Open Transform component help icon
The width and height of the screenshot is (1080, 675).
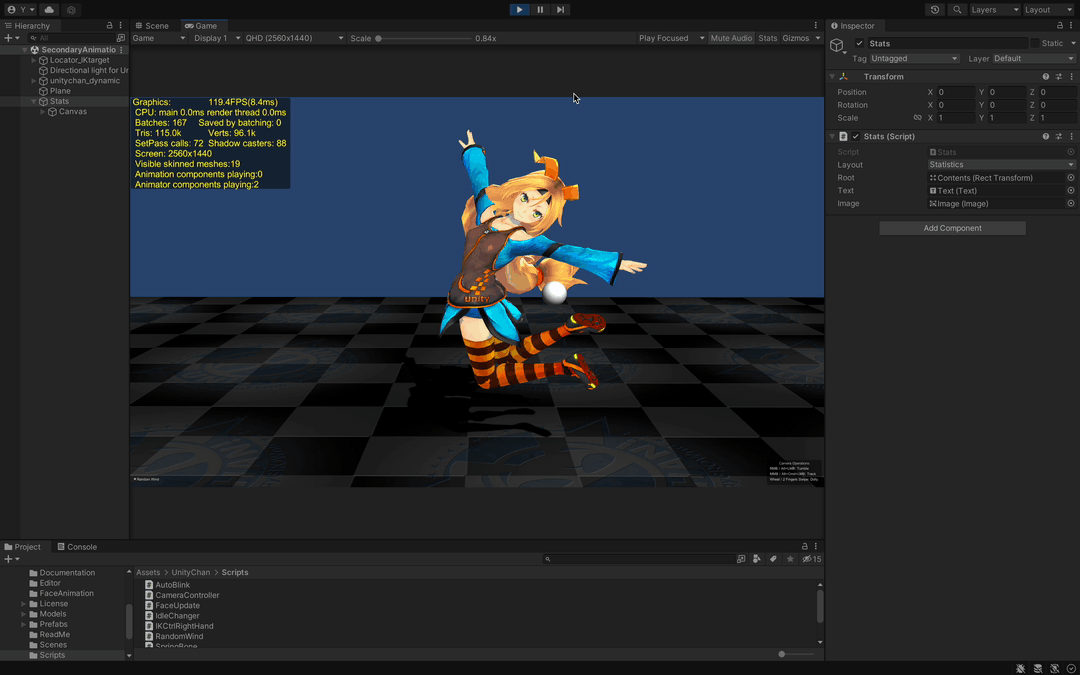1046,76
